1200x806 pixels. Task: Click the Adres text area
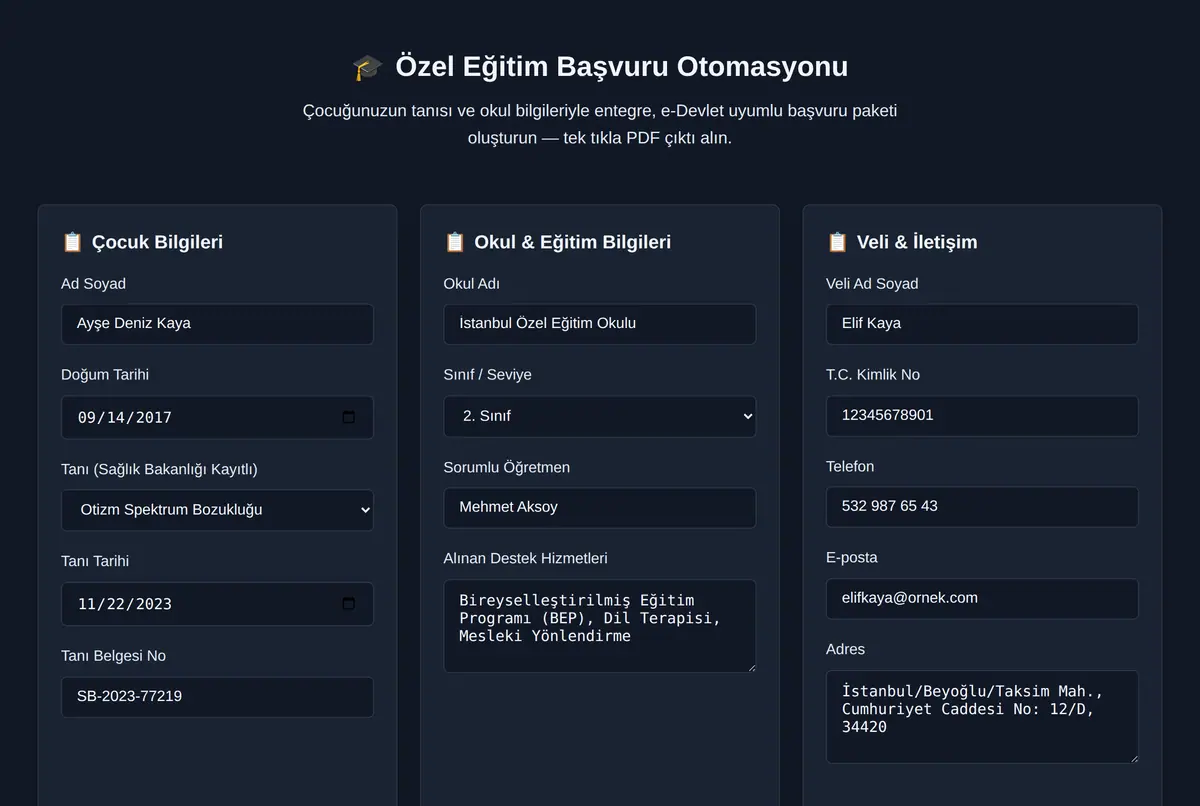pos(982,717)
